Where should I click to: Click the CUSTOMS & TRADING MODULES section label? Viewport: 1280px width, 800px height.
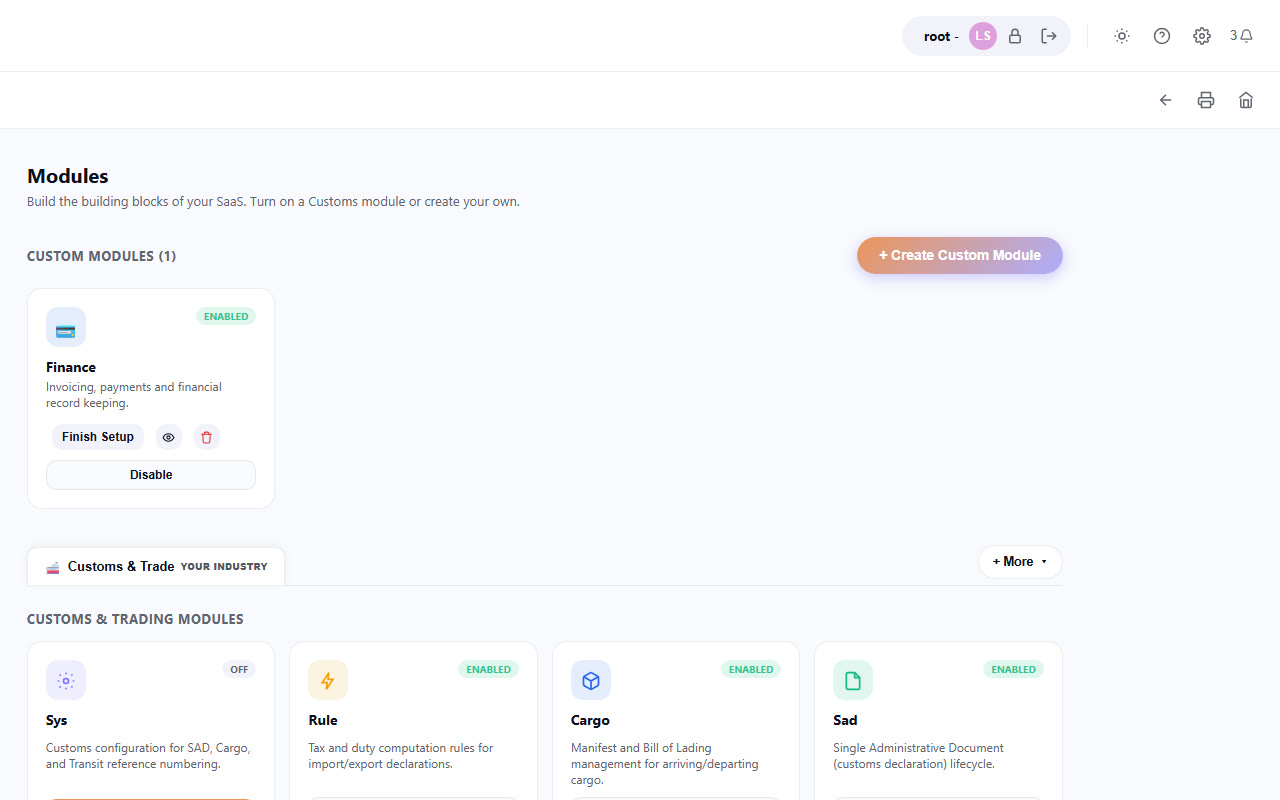click(135, 619)
